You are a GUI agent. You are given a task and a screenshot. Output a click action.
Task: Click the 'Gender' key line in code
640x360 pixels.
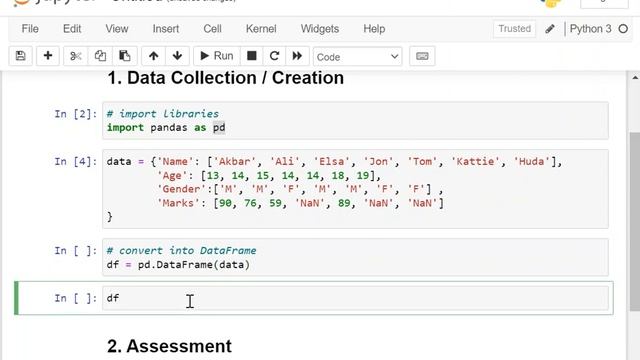300,189
